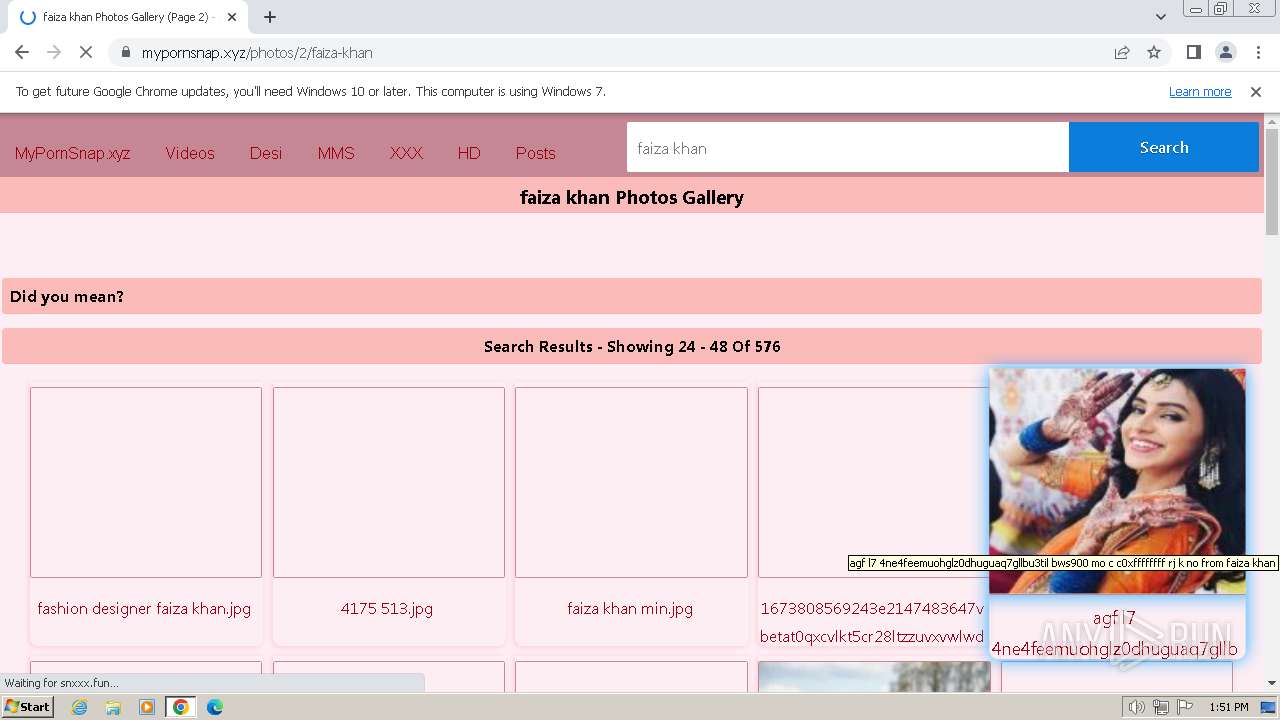Click the 1:51 PM system clock
The width and height of the screenshot is (1280, 720).
(1229, 707)
